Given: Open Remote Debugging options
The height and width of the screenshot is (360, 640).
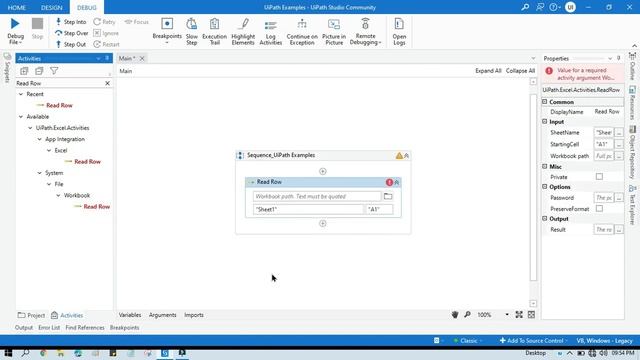Looking at the screenshot, I should click(365, 31).
